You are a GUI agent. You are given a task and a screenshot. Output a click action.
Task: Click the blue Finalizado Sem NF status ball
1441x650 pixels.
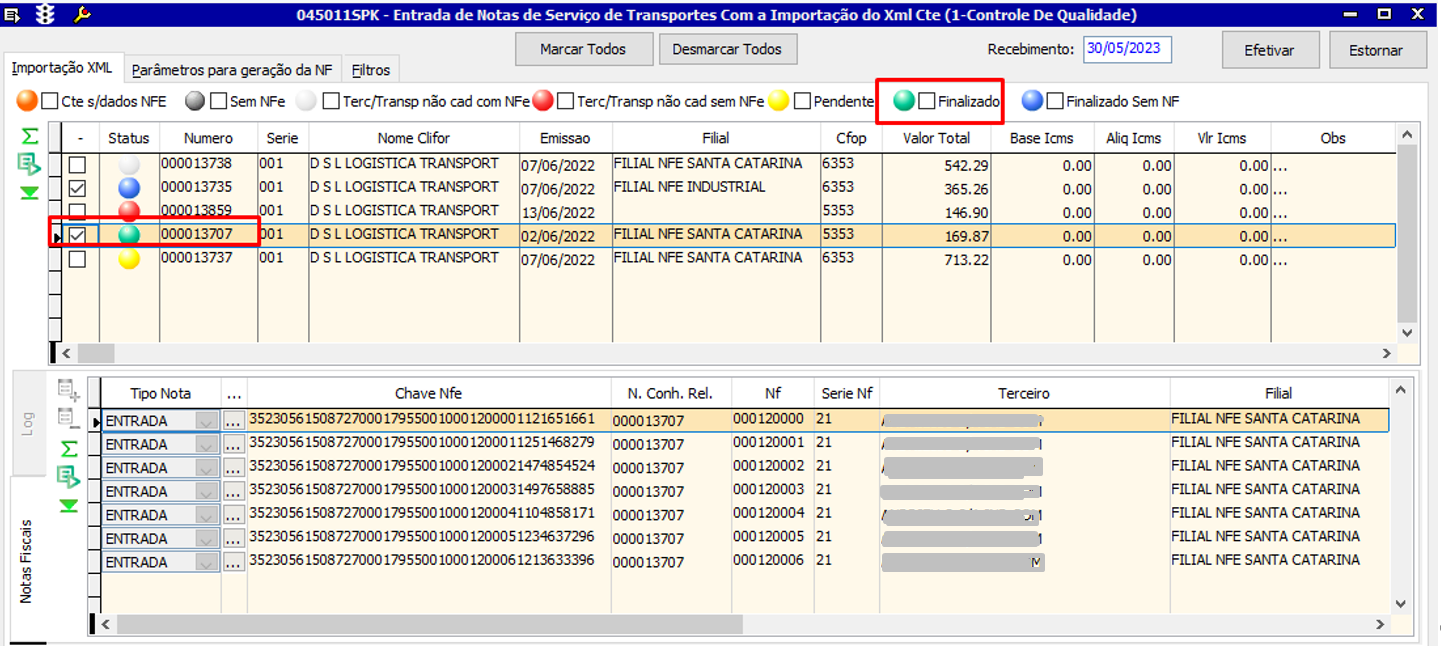coord(1032,101)
